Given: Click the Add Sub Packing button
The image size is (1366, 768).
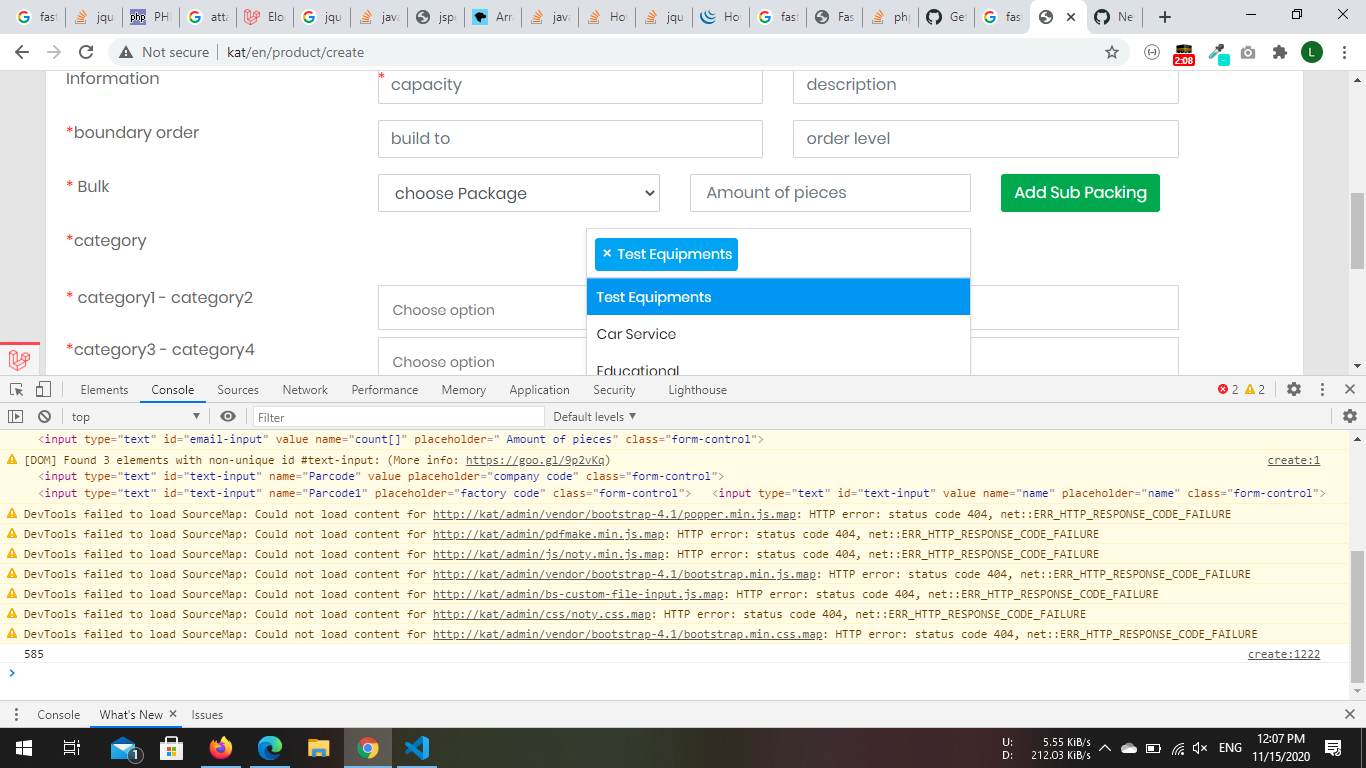Looking at the screenshot, I should pyautogui.click(x=1080, y=193).
